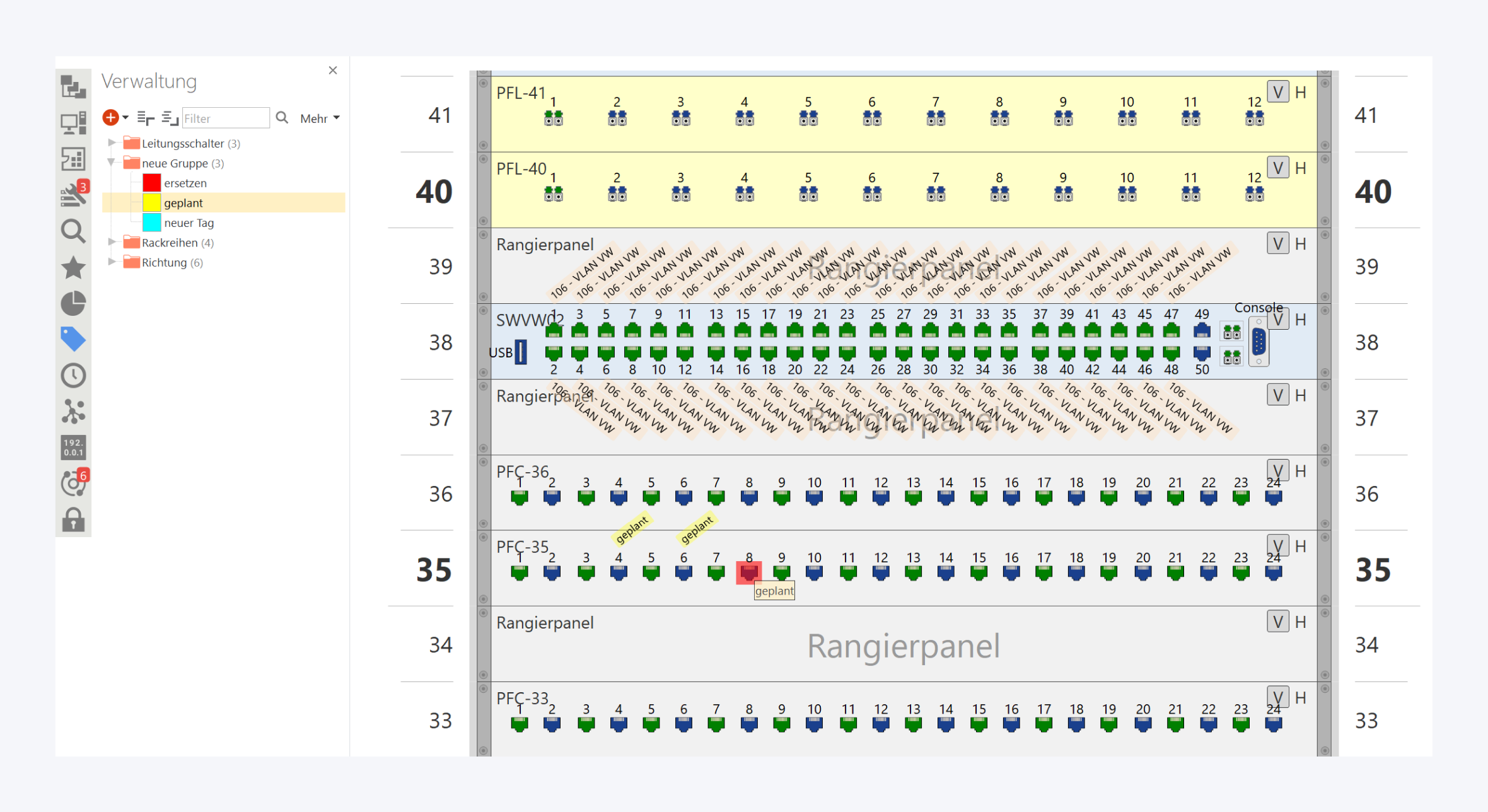
Task: Open the tags sidebar panel
Action: tap(73, 339)
